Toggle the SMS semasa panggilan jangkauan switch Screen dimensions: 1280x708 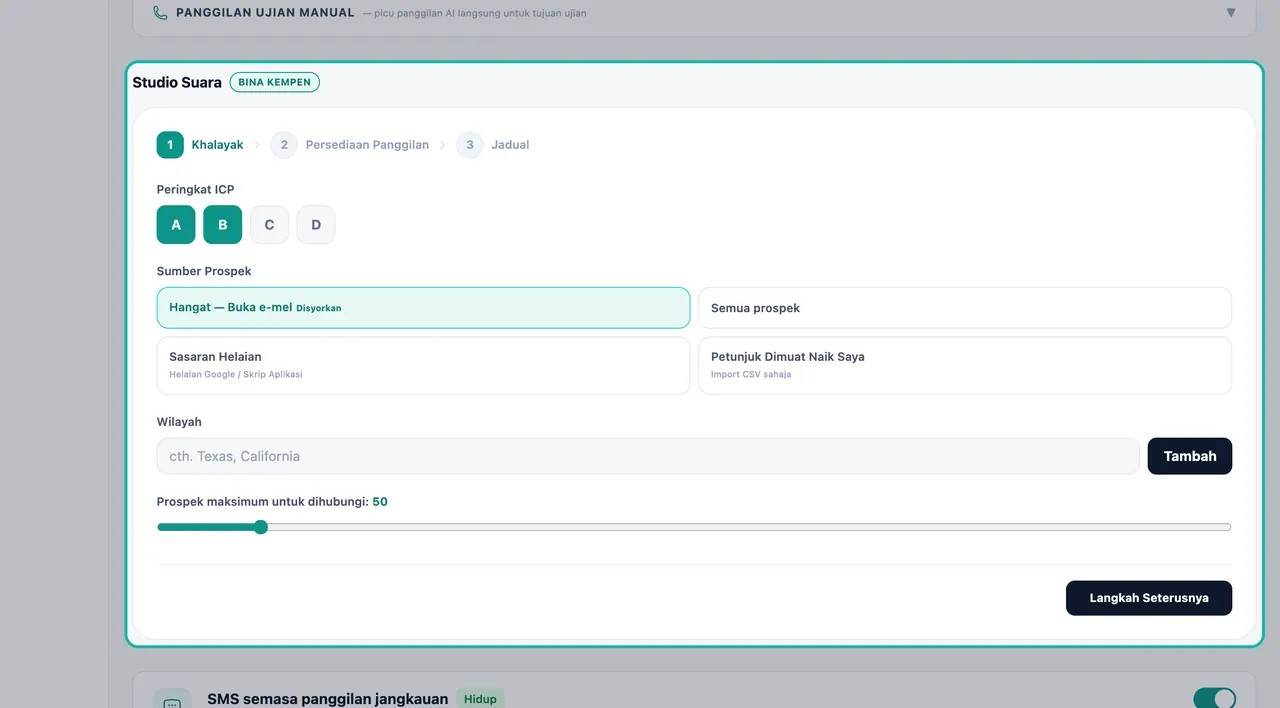pos(1214,699)
